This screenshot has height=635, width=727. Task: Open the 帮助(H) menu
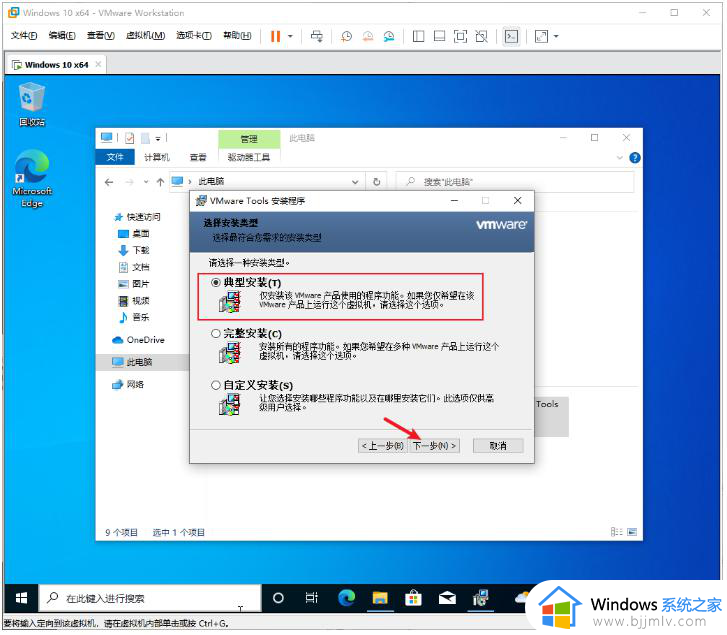click(237, 36)
